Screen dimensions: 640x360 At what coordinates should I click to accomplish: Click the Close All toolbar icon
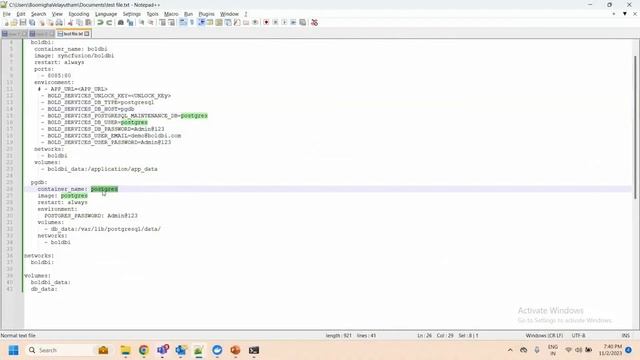50,22
